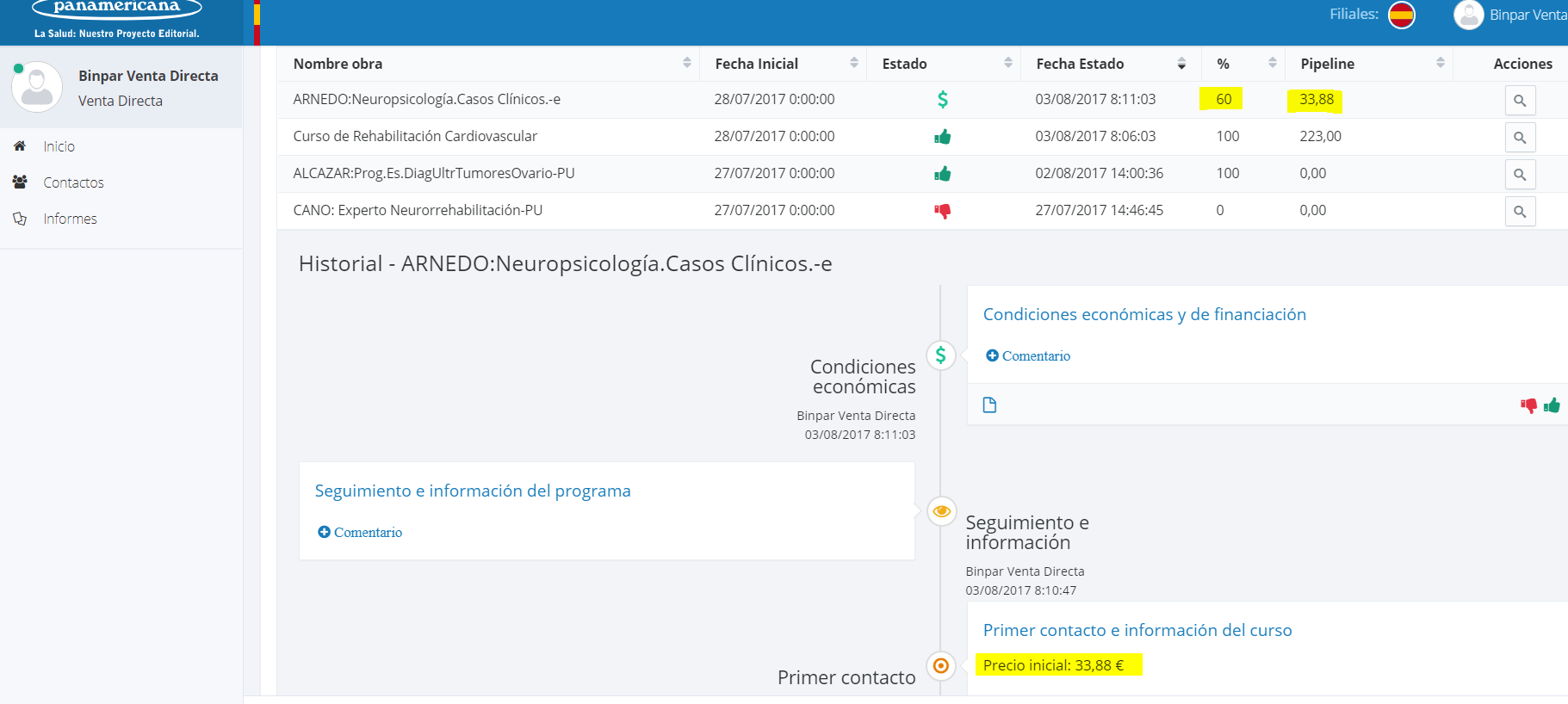Select ARNEDO:Neuropsicología.Casos Clínicos.-e row name

(427, 99)
